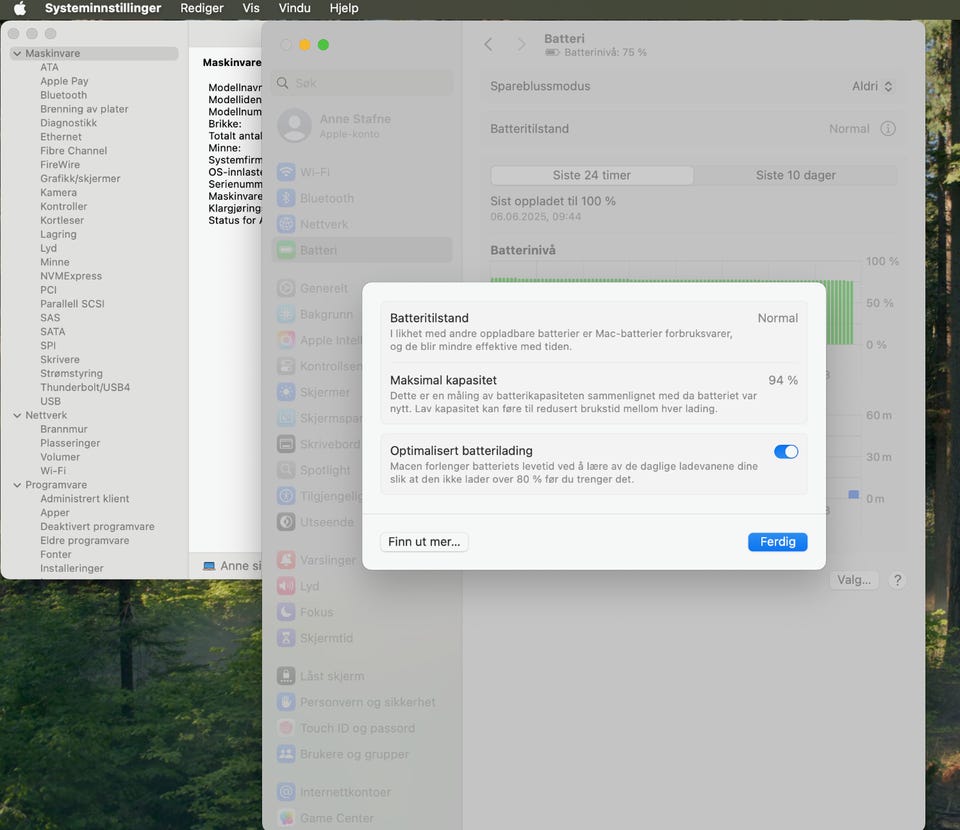This screenshot has height=830, width=960.
Task: Click the info icon beside Batteritilstand Normal
Action: point(887,129)
